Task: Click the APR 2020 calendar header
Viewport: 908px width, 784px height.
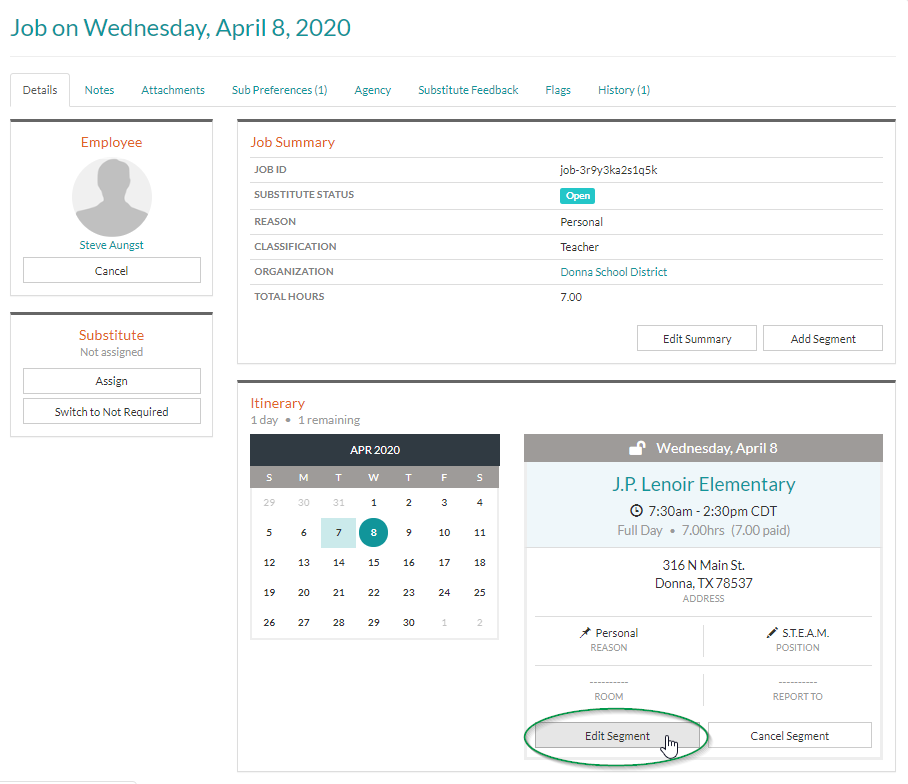Action: [375, 450]
